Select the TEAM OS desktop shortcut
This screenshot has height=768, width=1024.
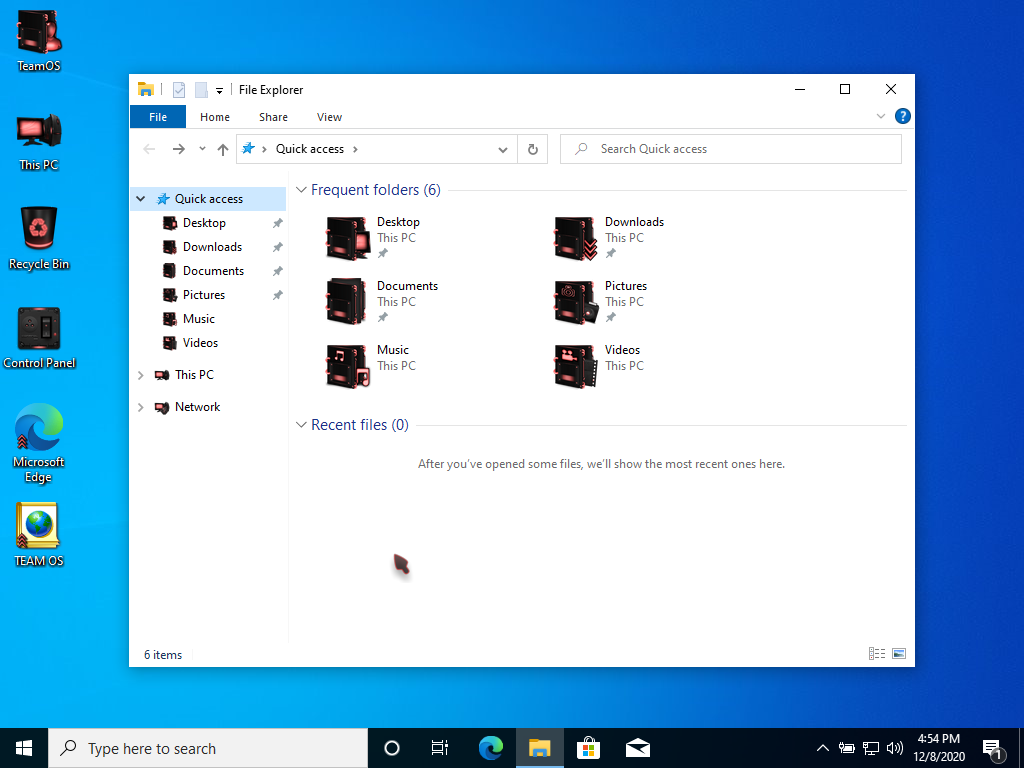[x=39, y=535]
